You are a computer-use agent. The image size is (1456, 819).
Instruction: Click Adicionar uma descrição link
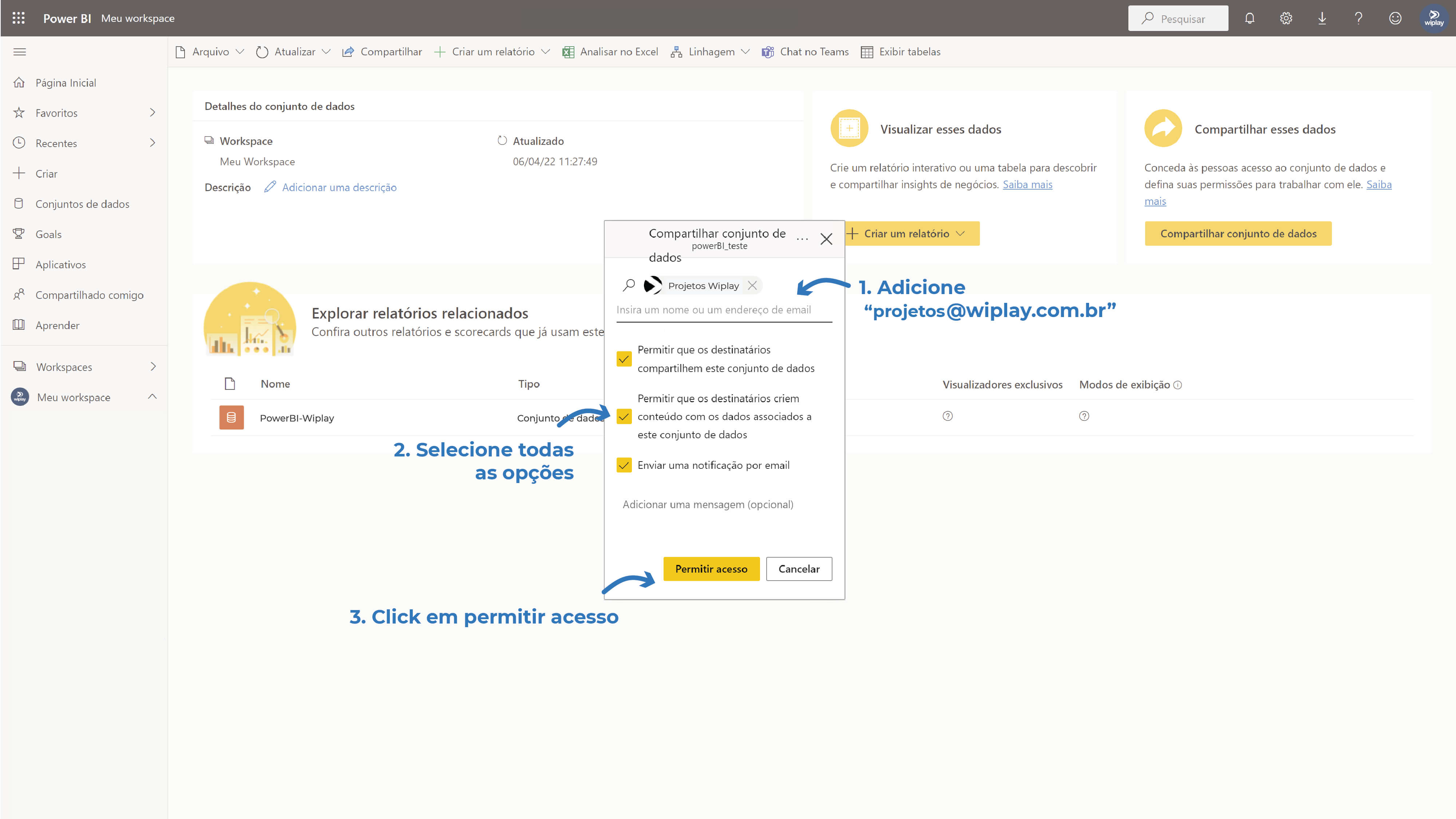pos(339,187)
